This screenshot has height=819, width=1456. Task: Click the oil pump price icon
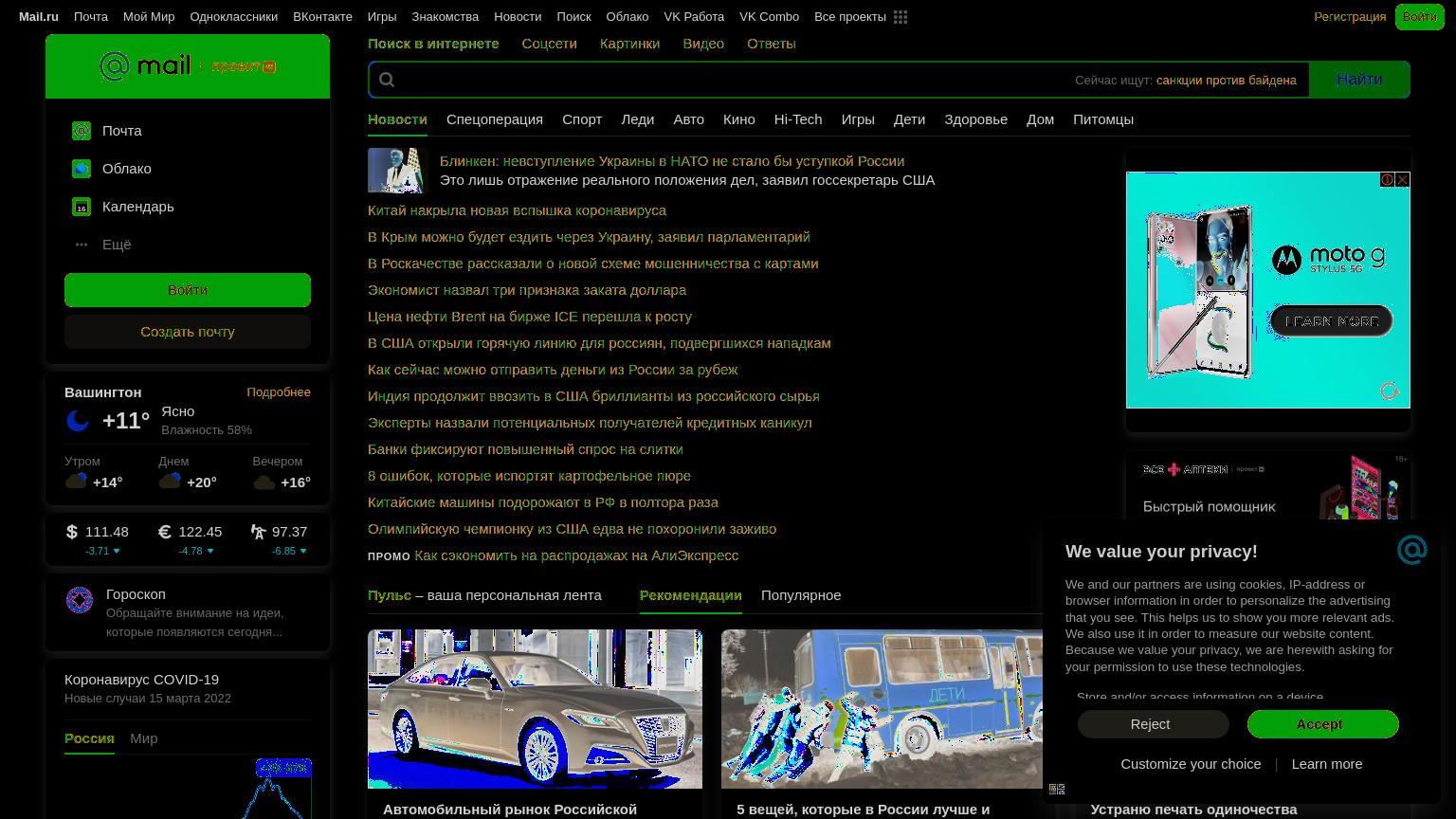[258, 532]
